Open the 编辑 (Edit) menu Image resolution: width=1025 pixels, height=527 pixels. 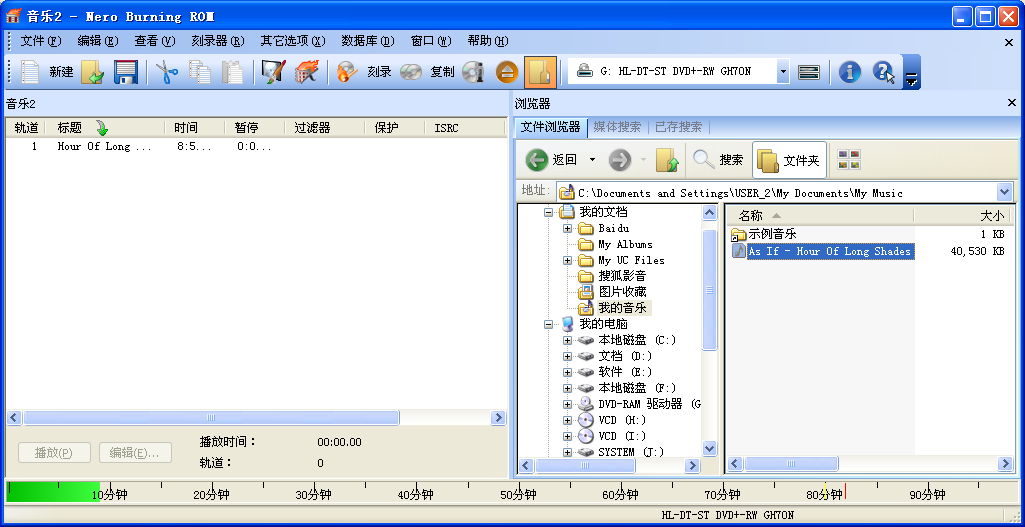click(x=98, y=41)
